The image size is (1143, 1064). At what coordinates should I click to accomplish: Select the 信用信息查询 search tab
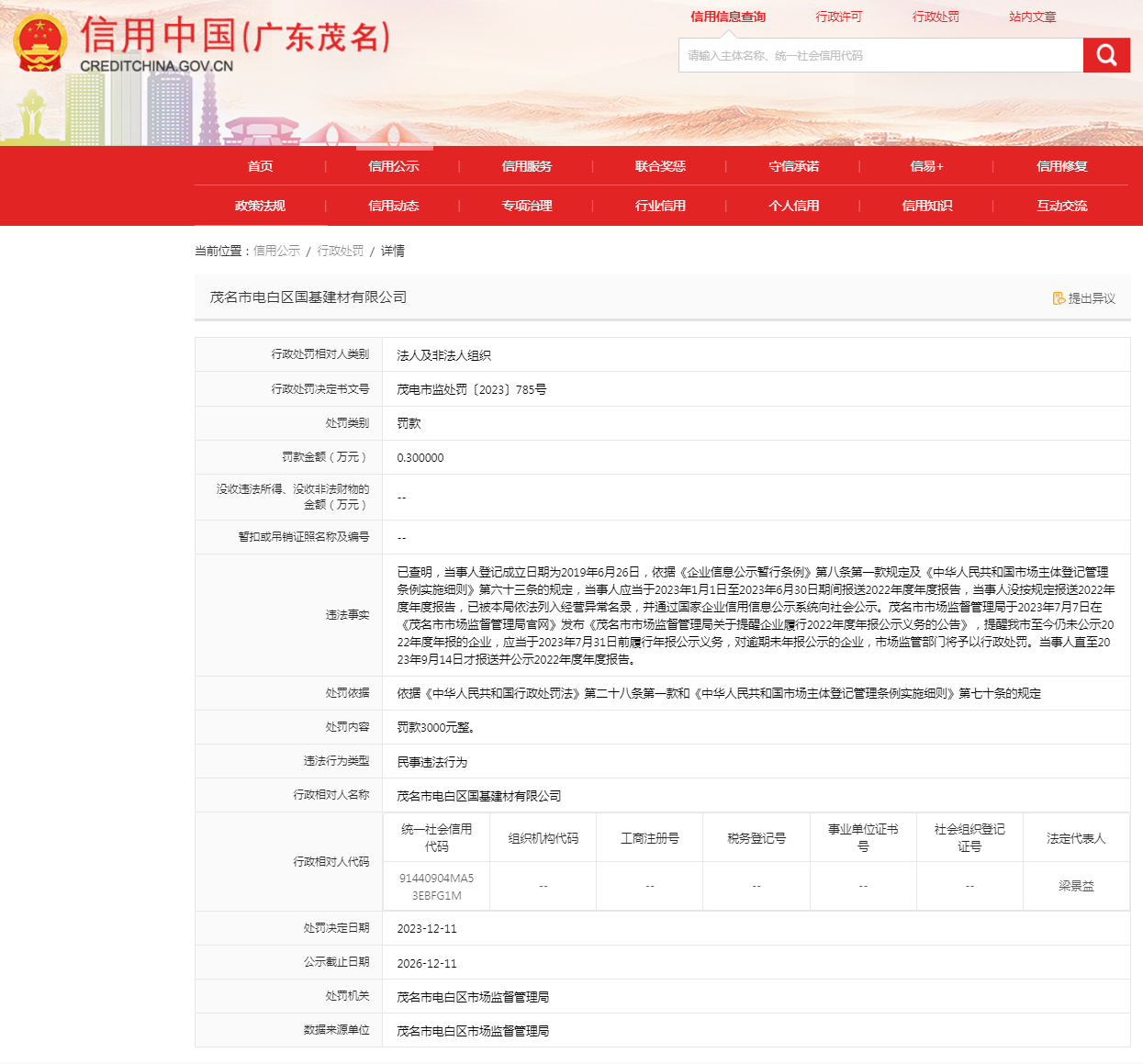(x=728, y=17)
